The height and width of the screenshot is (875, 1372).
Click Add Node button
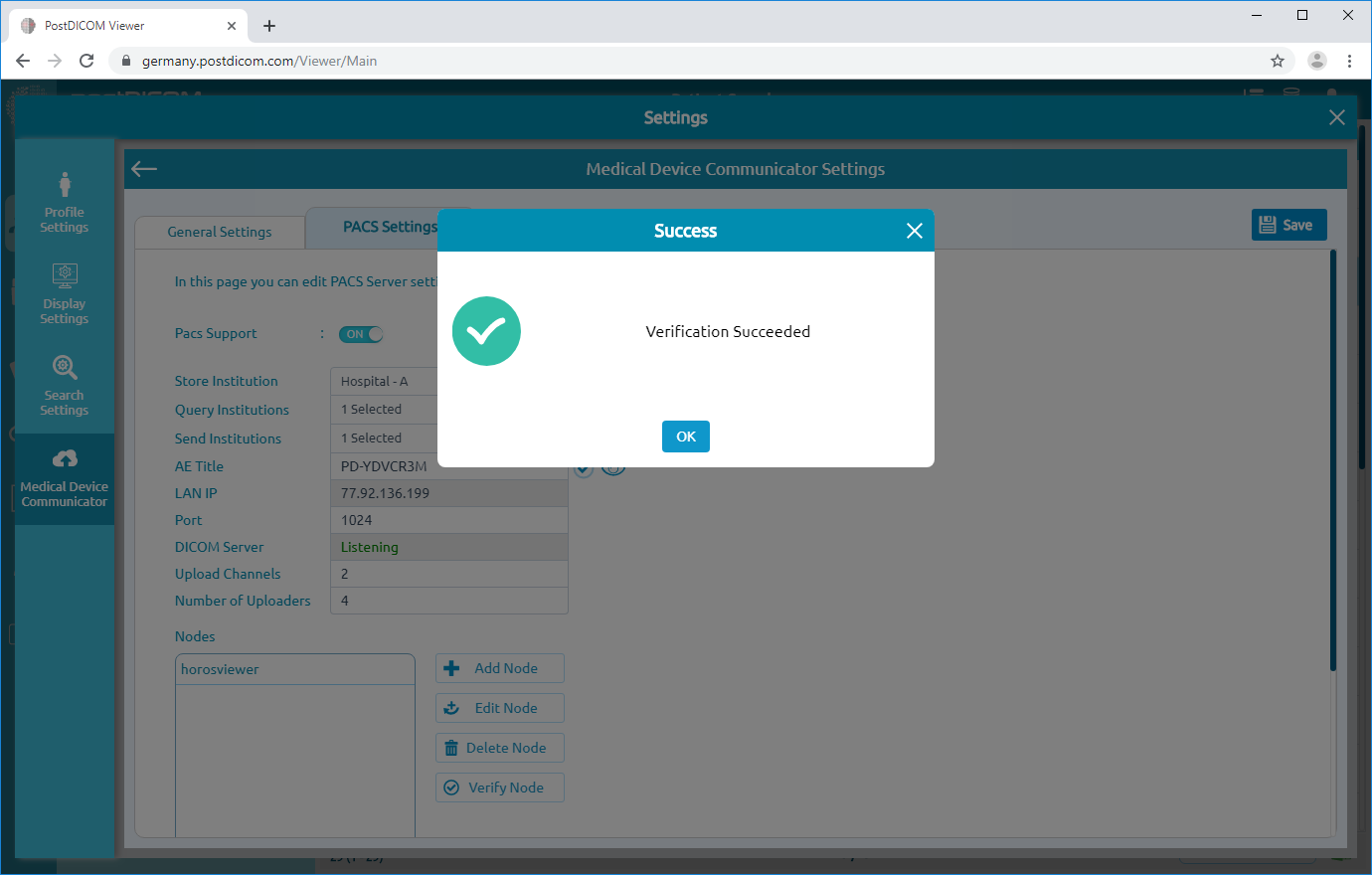500,668
